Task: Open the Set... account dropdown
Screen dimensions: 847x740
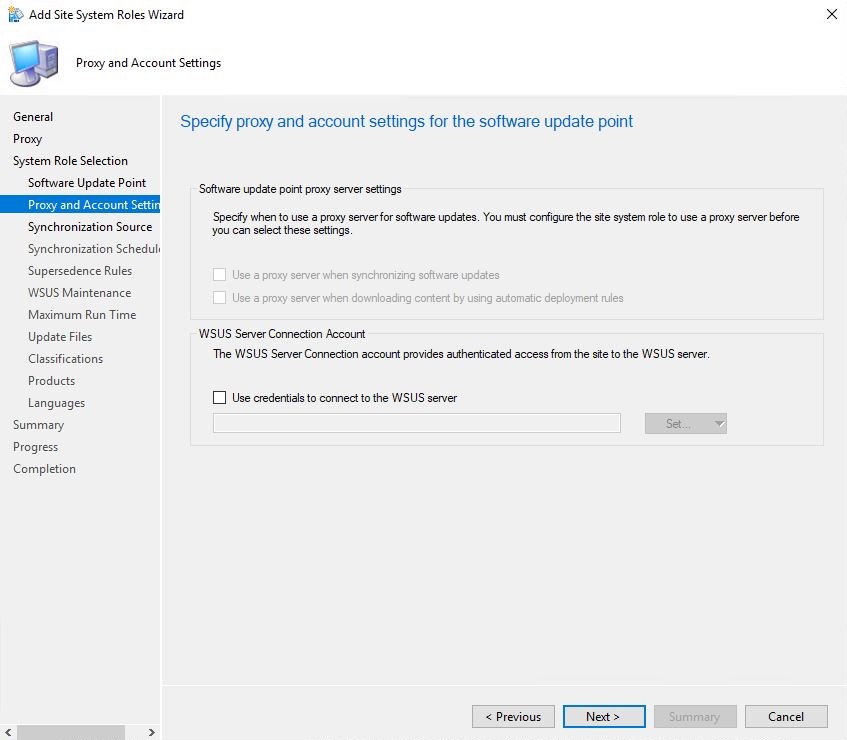Action: tap(686, 423)
